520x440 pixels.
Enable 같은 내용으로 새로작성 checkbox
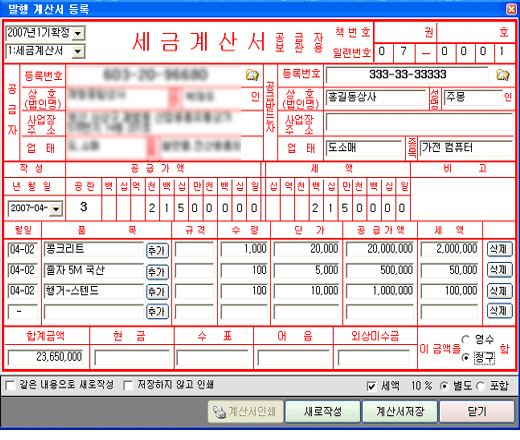point(11,385)
